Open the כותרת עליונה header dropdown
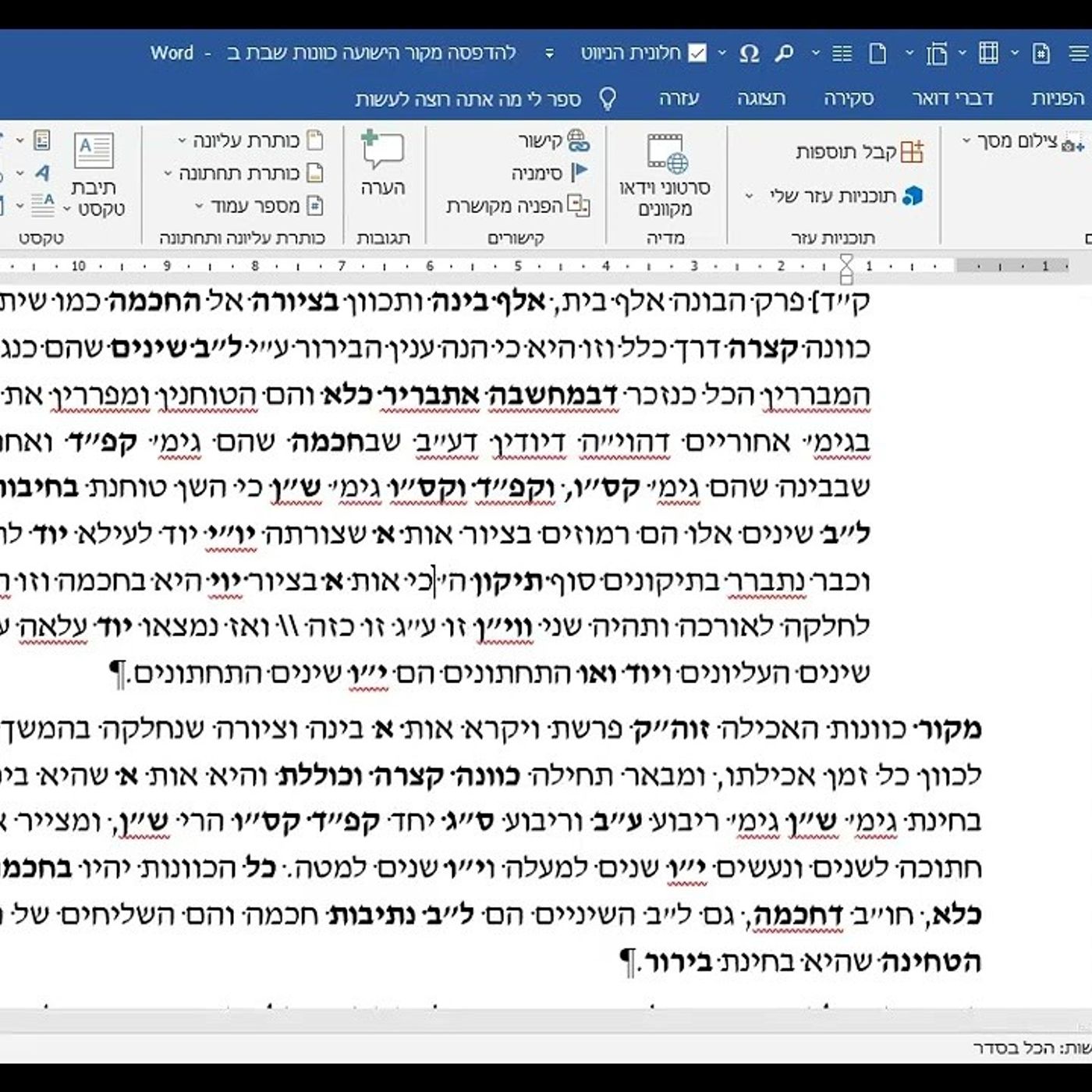Viewport: 1092px width, 1092px height. pyautogui.click(x=250, y=141)
